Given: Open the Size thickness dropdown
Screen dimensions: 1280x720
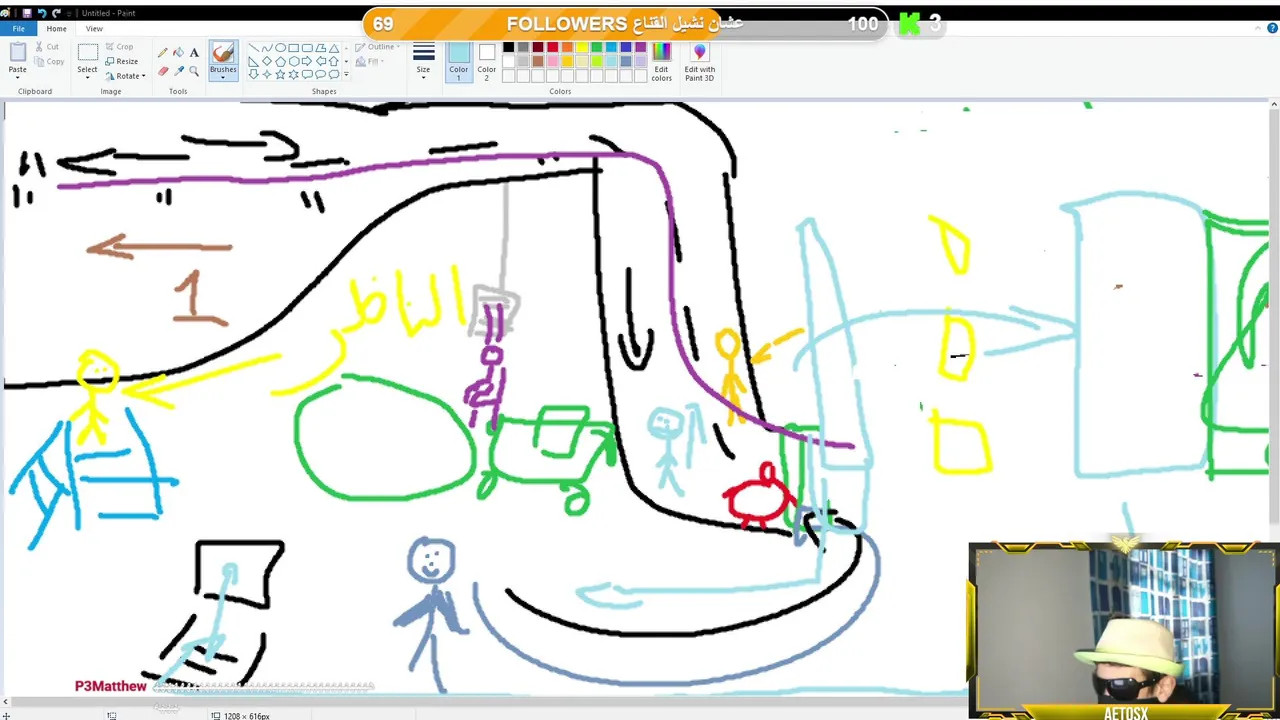Looking at the screenshot, I should pyautogui.click(x=423, y=62).
